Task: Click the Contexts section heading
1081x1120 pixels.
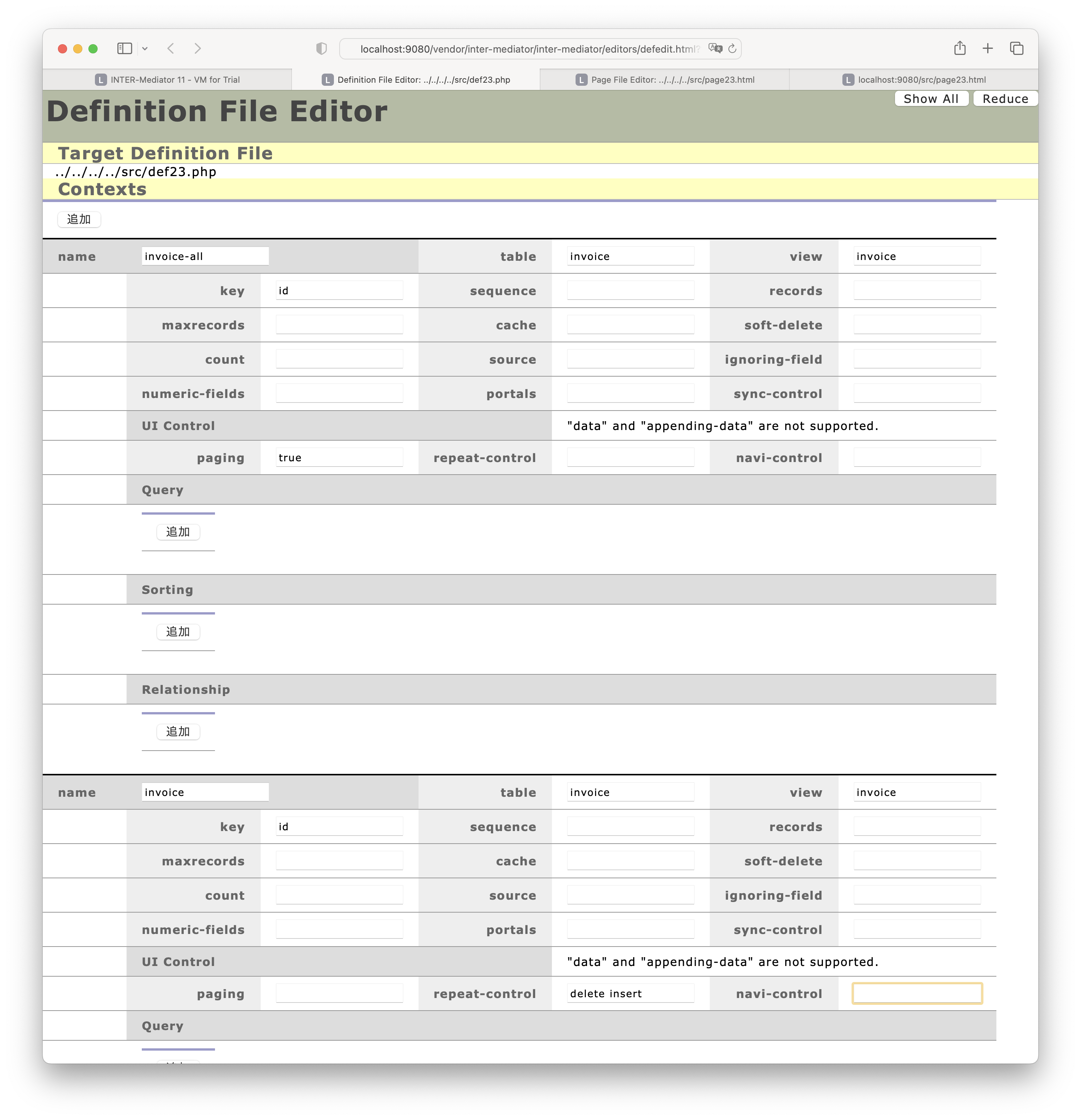Action: click(x=102, y=189)
